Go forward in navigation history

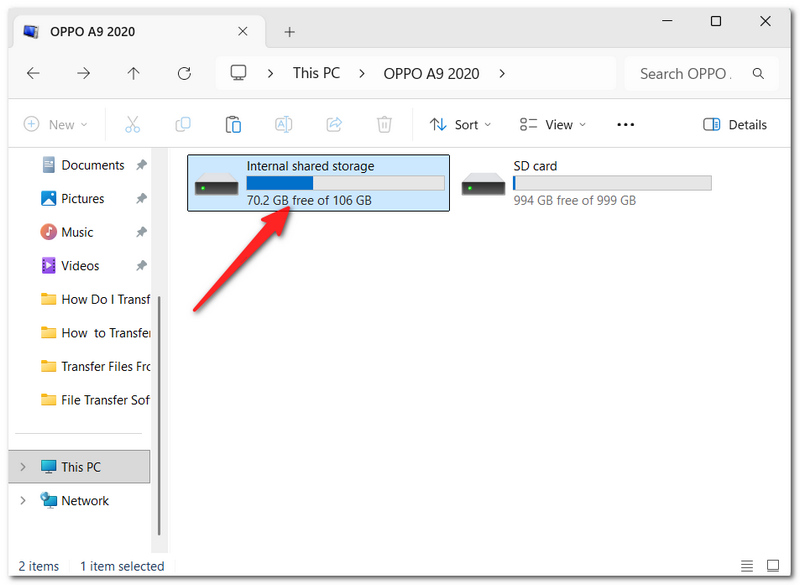click(83, 73)
